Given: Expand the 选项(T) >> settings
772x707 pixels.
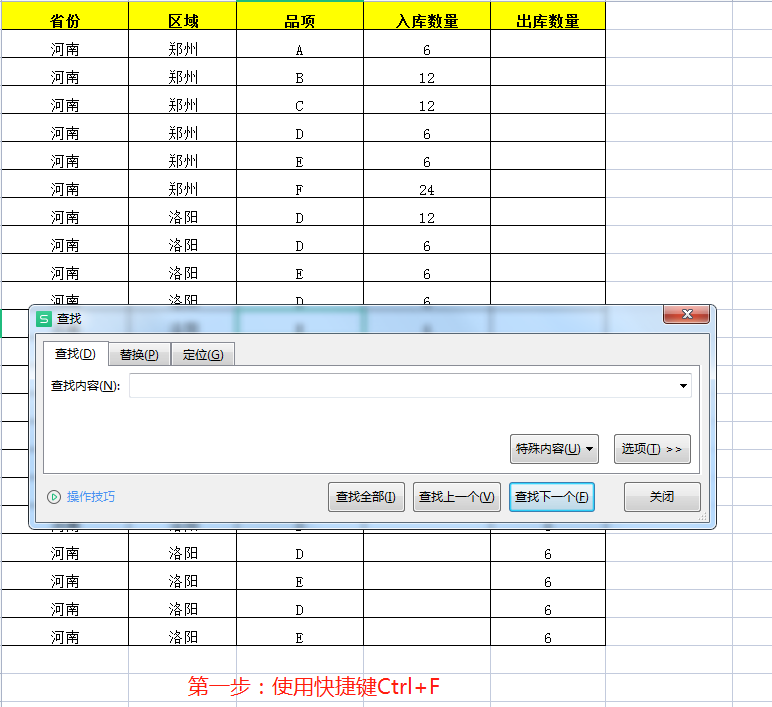Looking at the screenshot, I should [652, 449].
